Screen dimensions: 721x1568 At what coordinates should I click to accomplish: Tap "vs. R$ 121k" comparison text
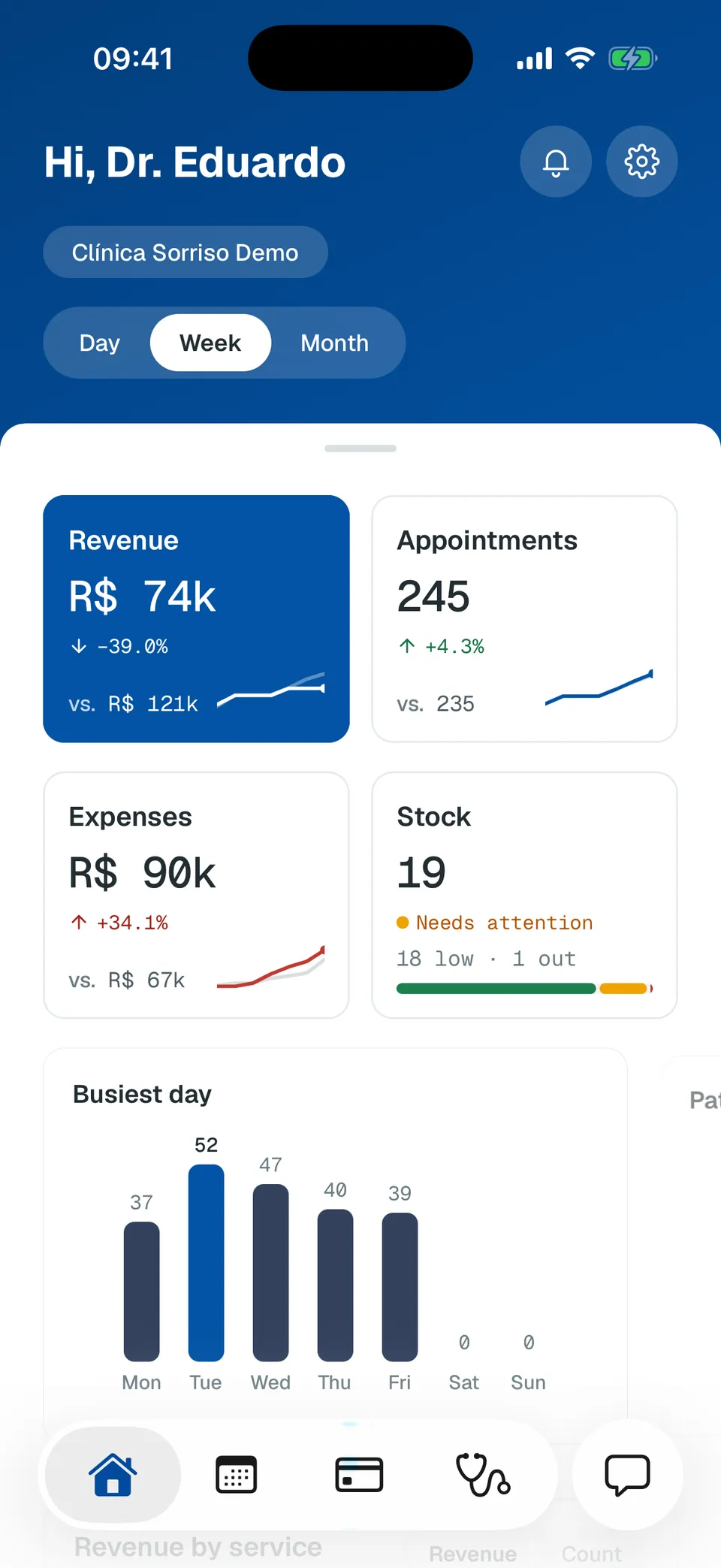133,704
